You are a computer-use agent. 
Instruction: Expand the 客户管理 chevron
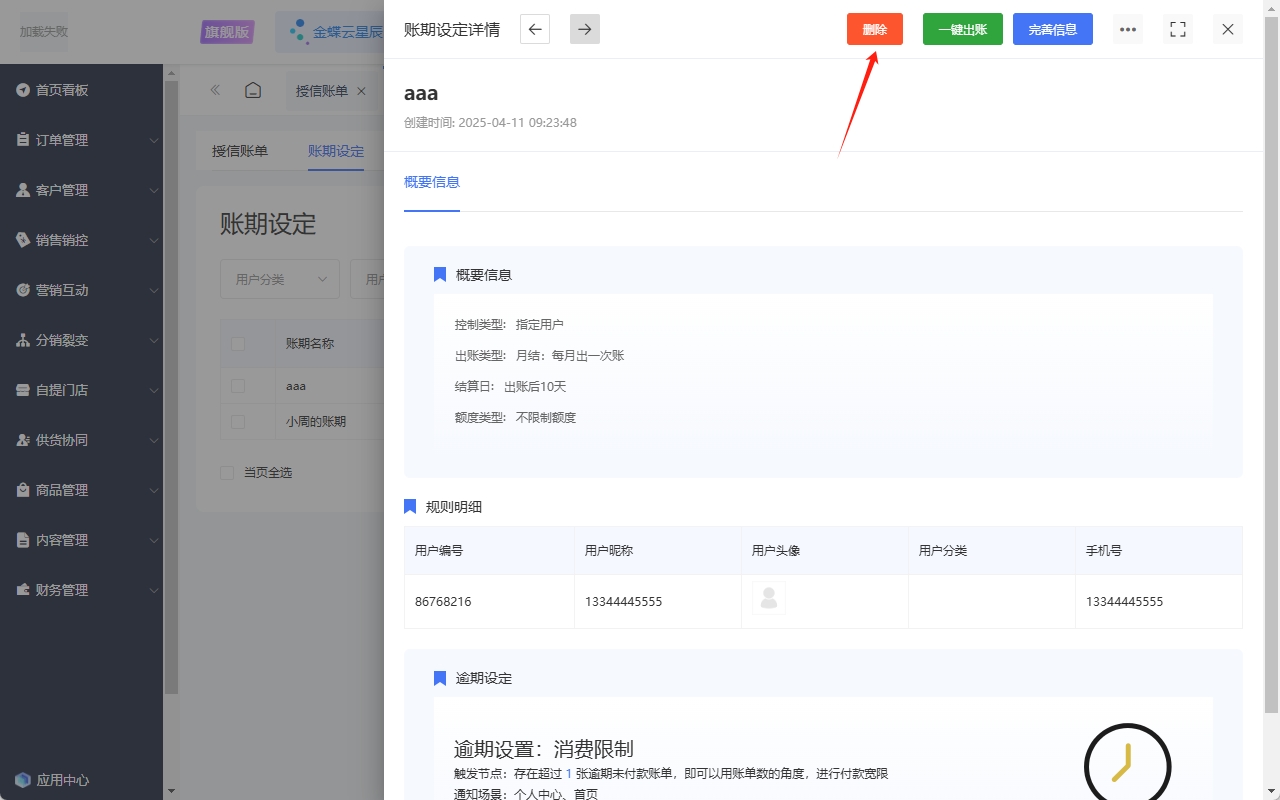click(154, 190)
